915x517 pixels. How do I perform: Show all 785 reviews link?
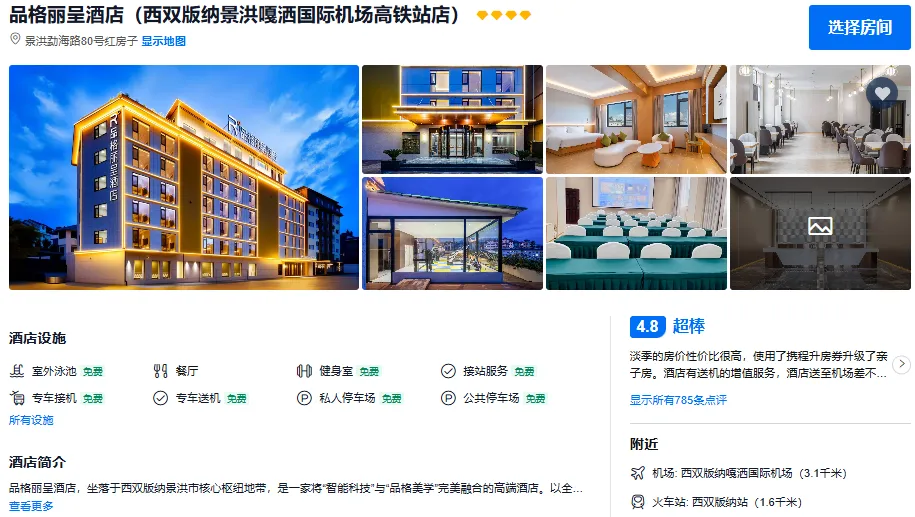point(678,400)
